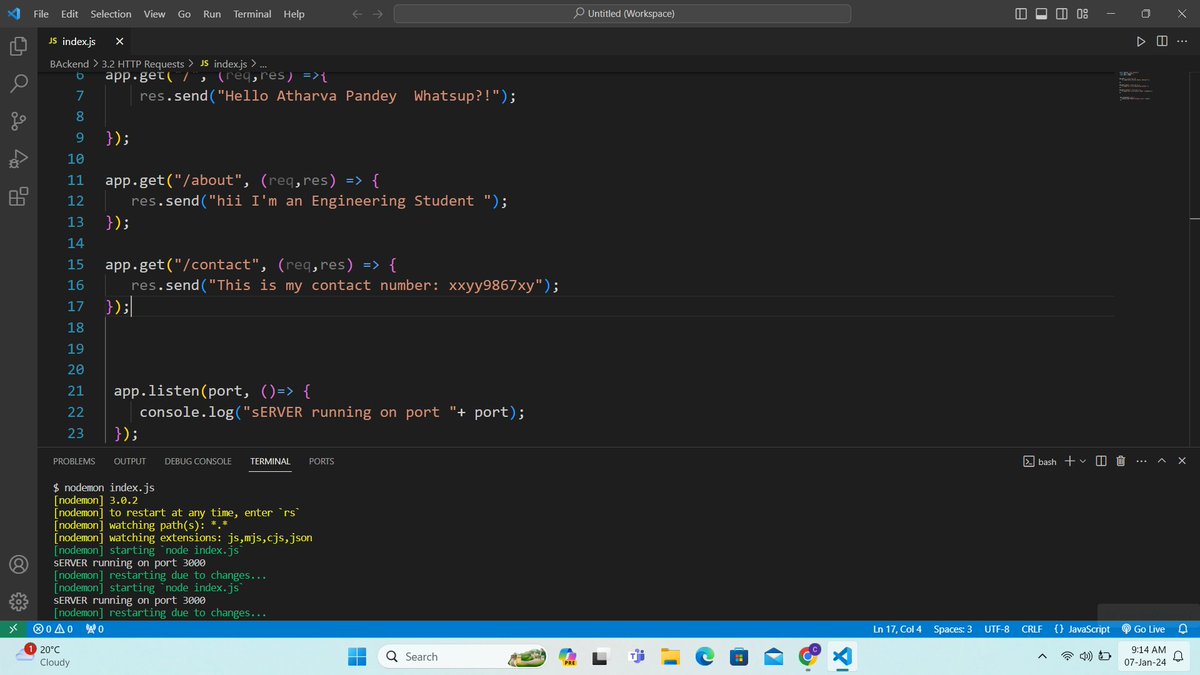Screen dimensions: 1200x675
Task: Open the Run and Debug view
Action: (18, 159)
